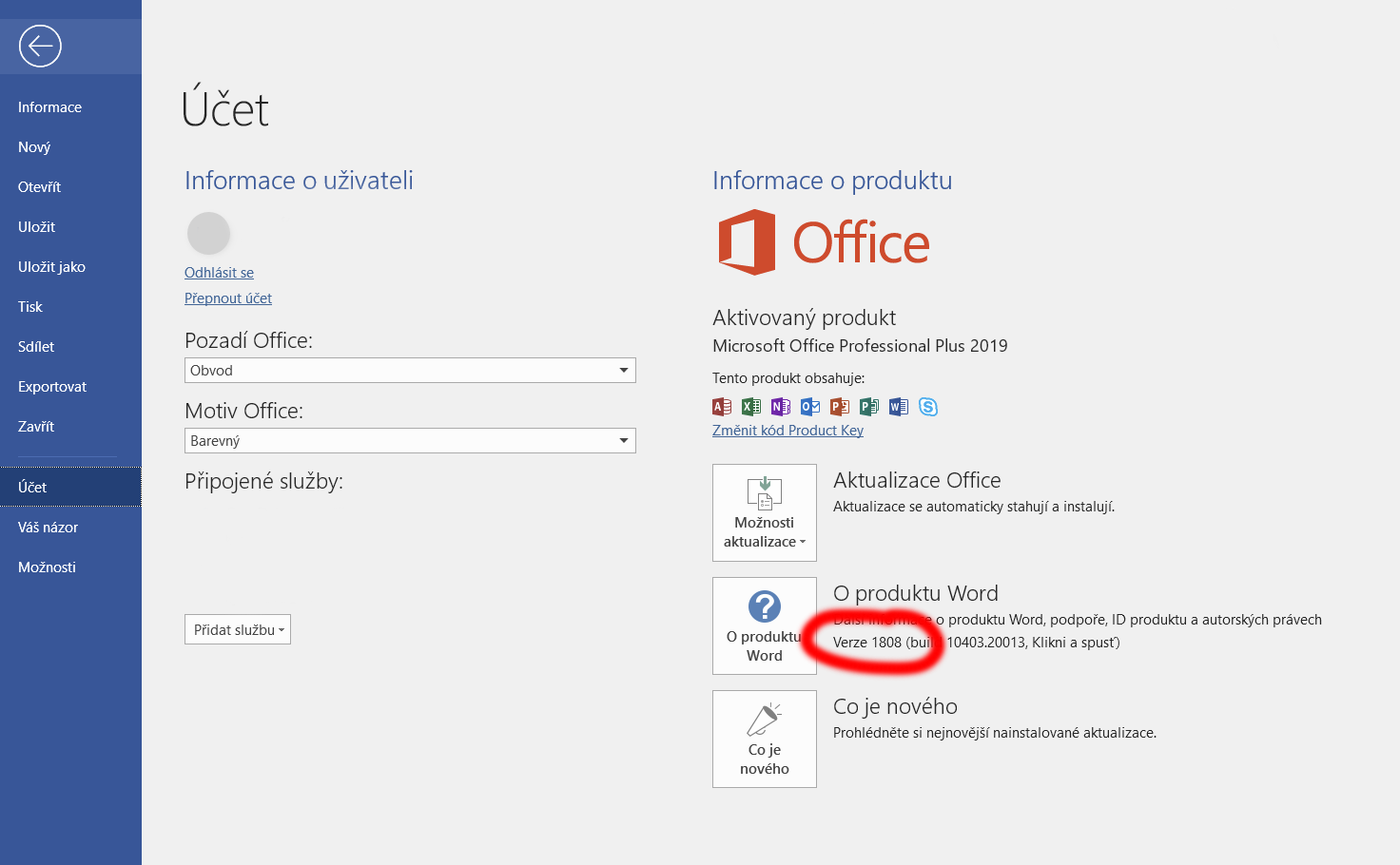Click Microsoft Office Professional Plus 2019 text

coord(860,346)
